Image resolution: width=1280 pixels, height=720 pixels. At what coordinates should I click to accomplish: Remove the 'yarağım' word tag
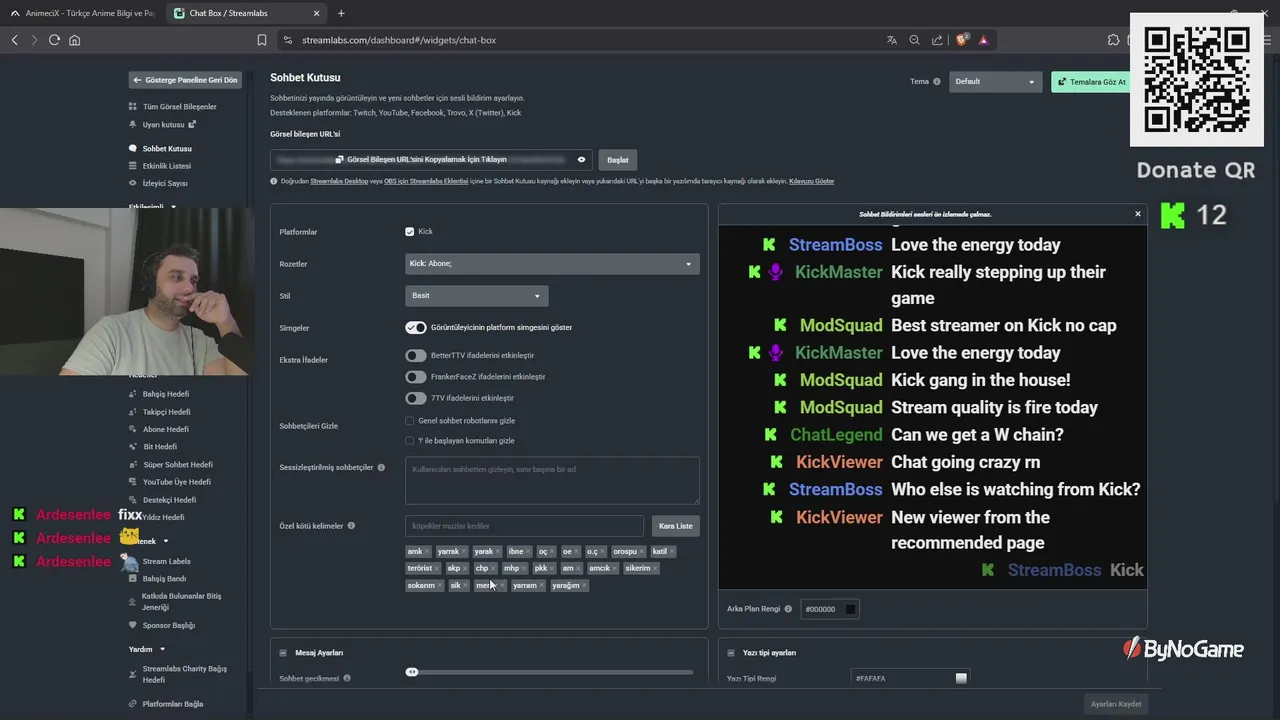585,585
